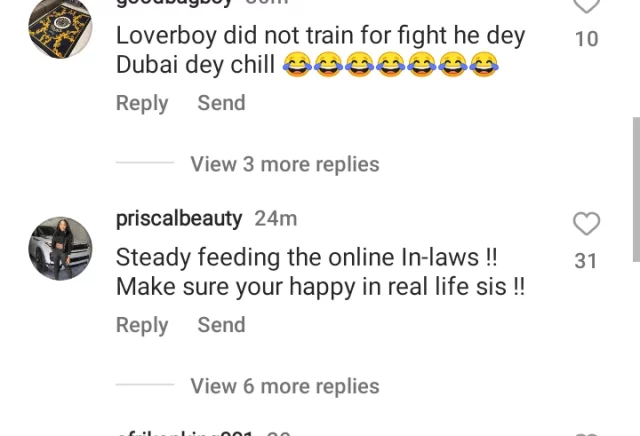The image size is (640, 436).
Task: Reply to priscalbeauty's comment
Action: point(142,325)
